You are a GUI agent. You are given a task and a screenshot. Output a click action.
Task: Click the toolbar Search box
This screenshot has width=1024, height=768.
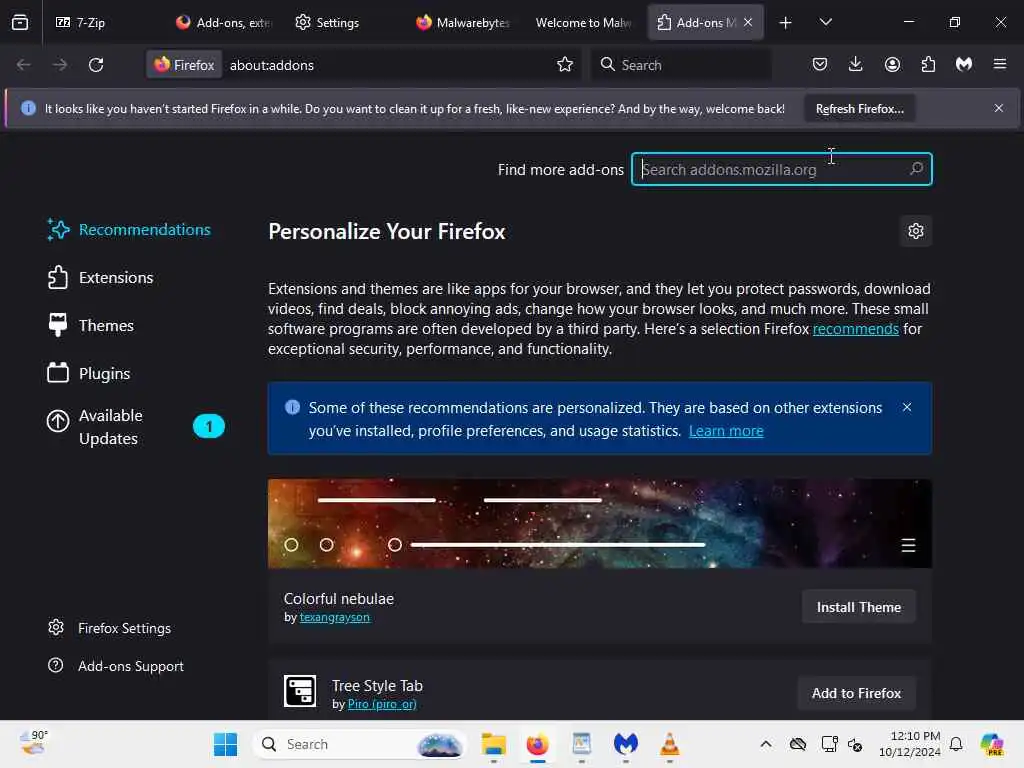pos(681,65)
